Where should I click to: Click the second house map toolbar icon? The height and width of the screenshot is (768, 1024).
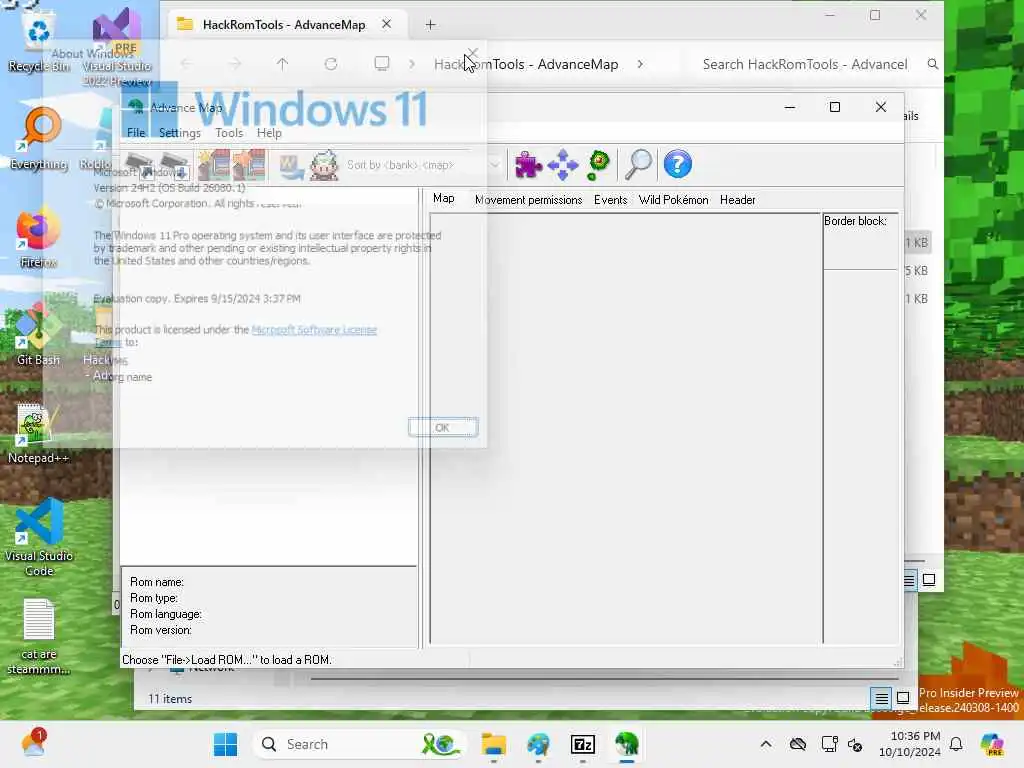click(x=249, y=165)
